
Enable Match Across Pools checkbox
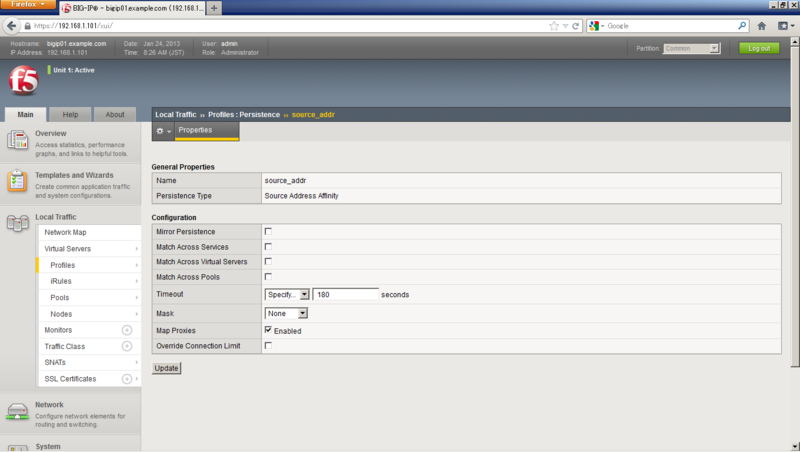pyautogui.click(x=268, y=277)
